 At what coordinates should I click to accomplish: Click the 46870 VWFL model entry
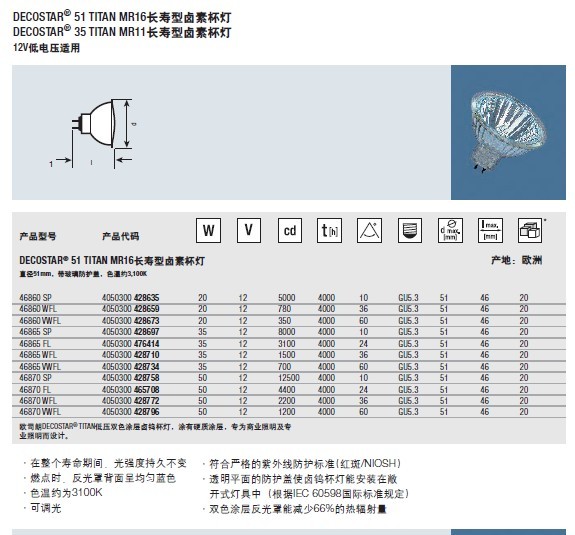[x=40, y=411]
